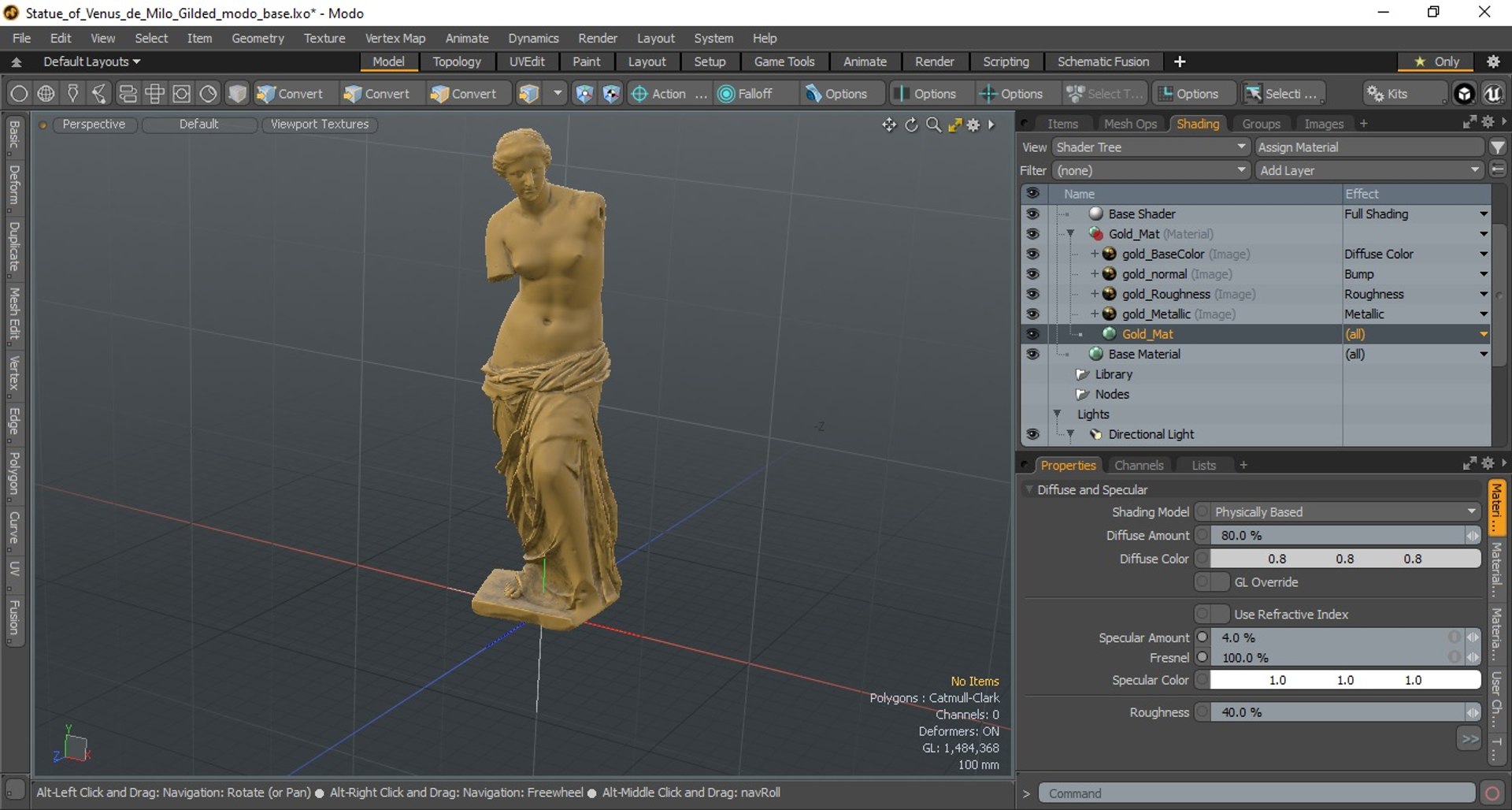Switch to the Mesh Ops tab
Image resolution: width=1512 pixels, height=810 pixels.
point(1130,124)
